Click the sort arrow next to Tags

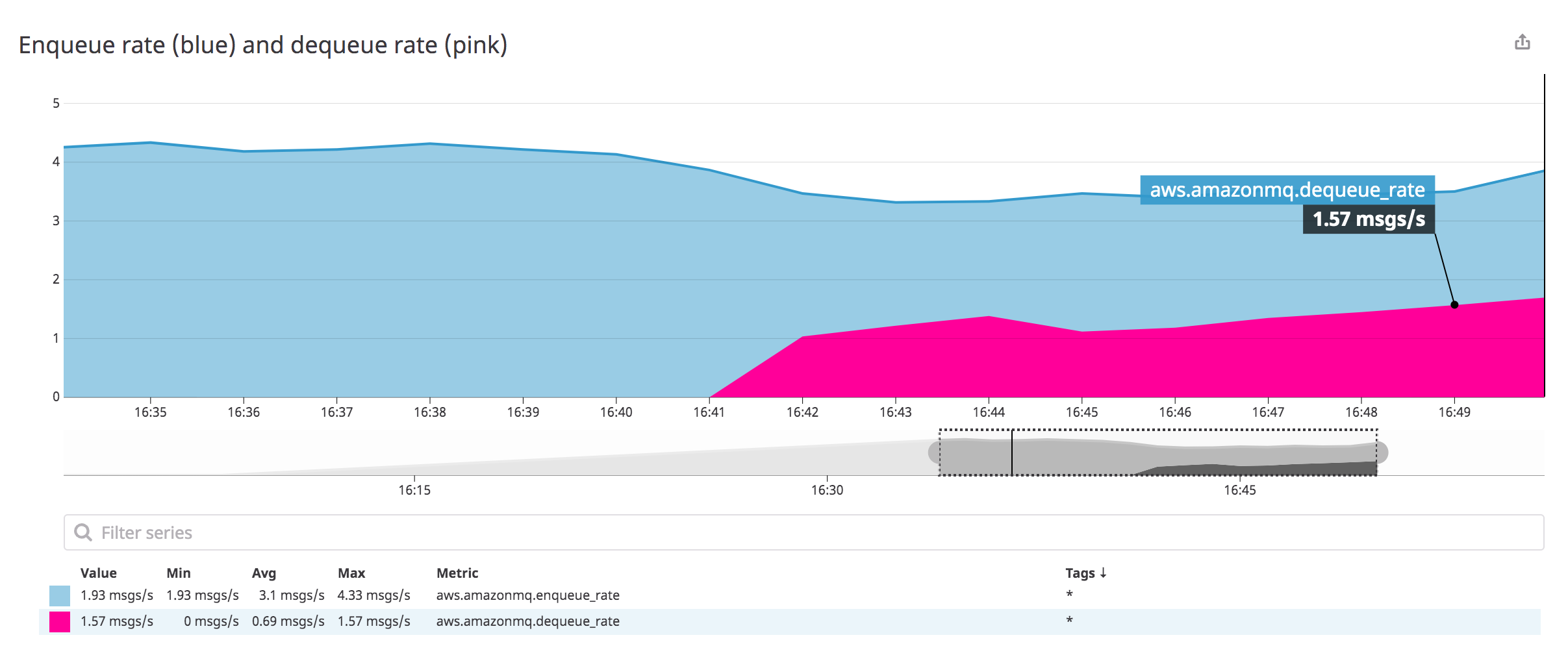[x=1104, y=573]
